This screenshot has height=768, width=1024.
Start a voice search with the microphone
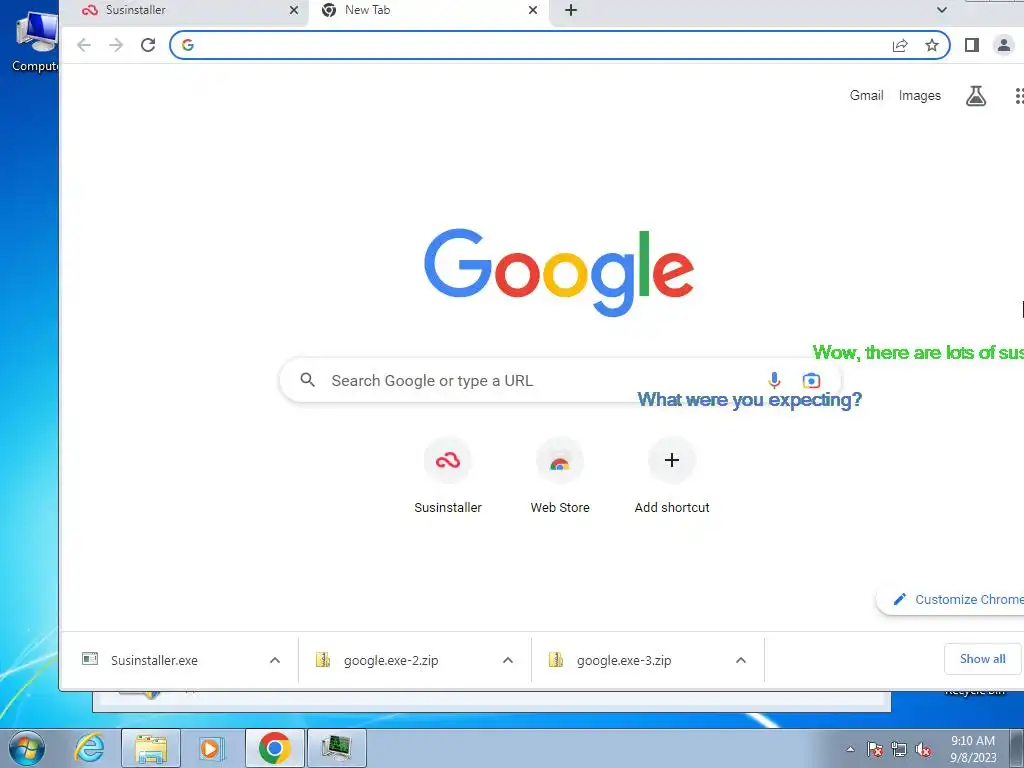point(774,380)
